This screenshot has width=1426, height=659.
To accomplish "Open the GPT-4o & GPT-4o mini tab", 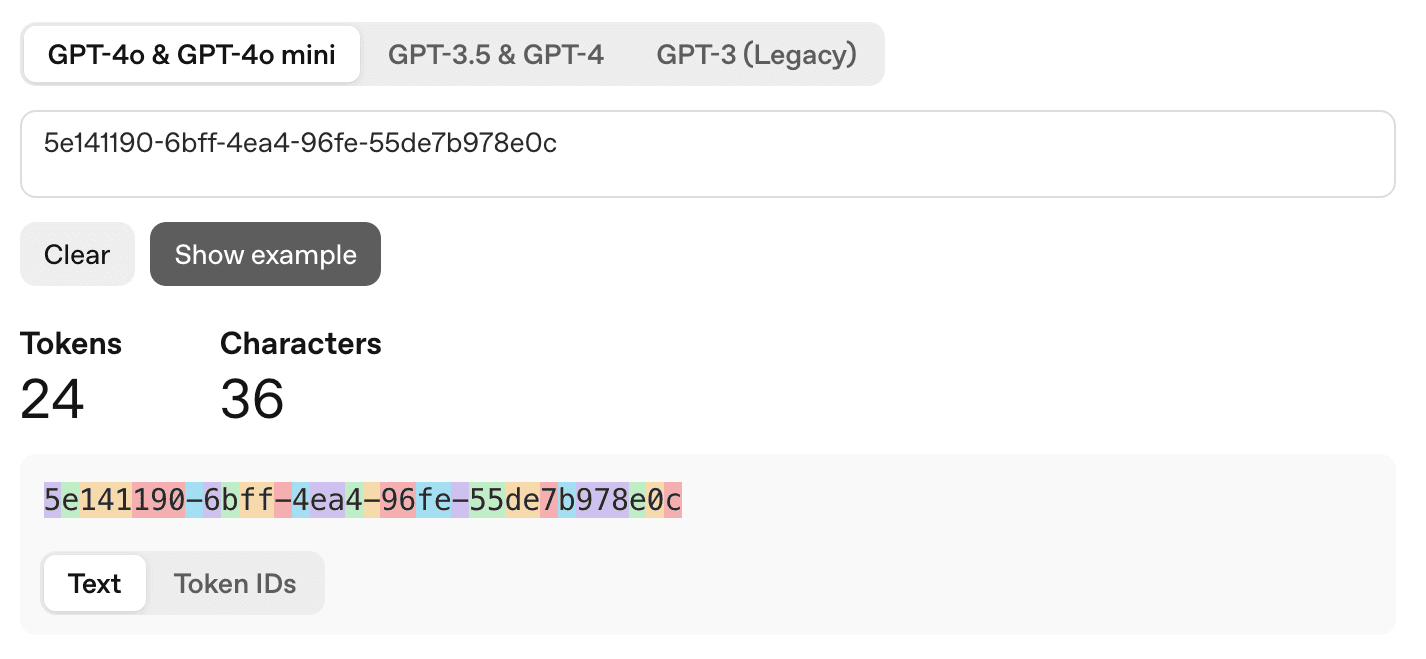I will click(x=191, y=53).
